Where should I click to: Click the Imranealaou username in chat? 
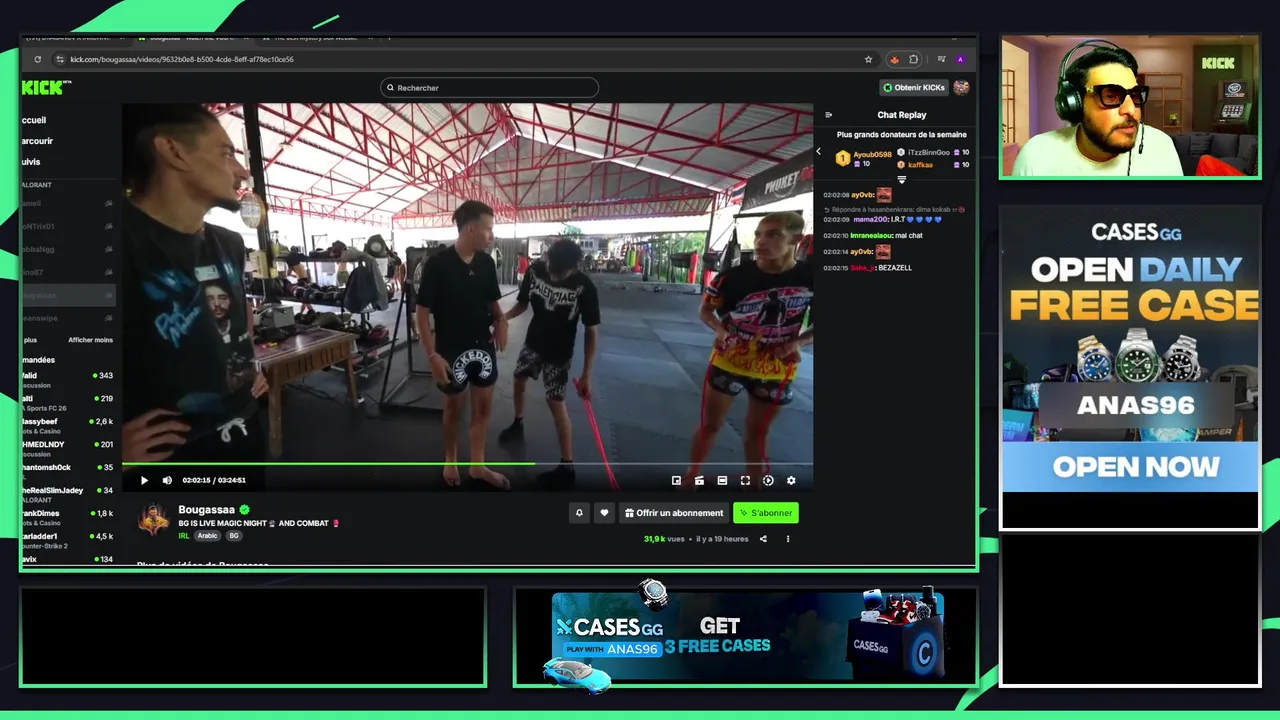pos(872,236)
